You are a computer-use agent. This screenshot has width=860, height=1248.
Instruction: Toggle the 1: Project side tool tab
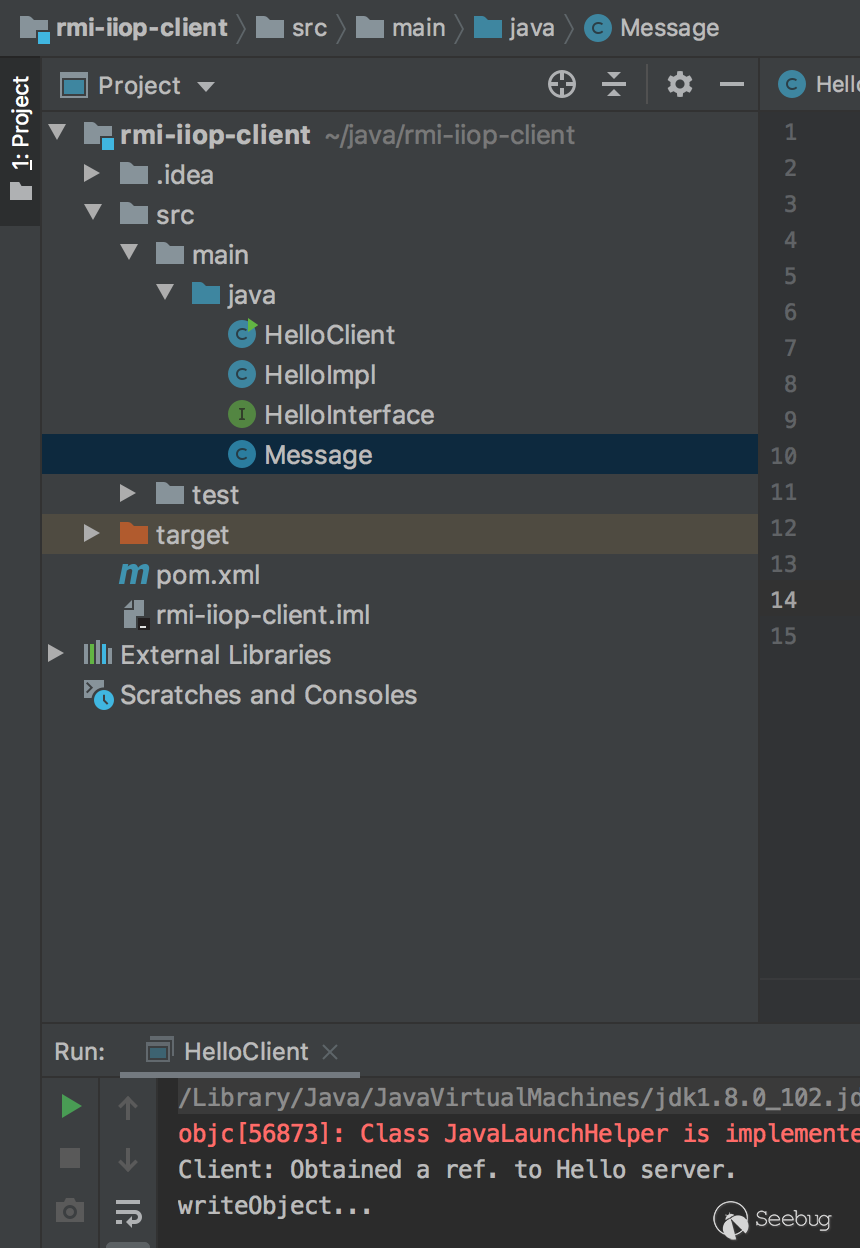pyautogui.click(x=21, y=139)
